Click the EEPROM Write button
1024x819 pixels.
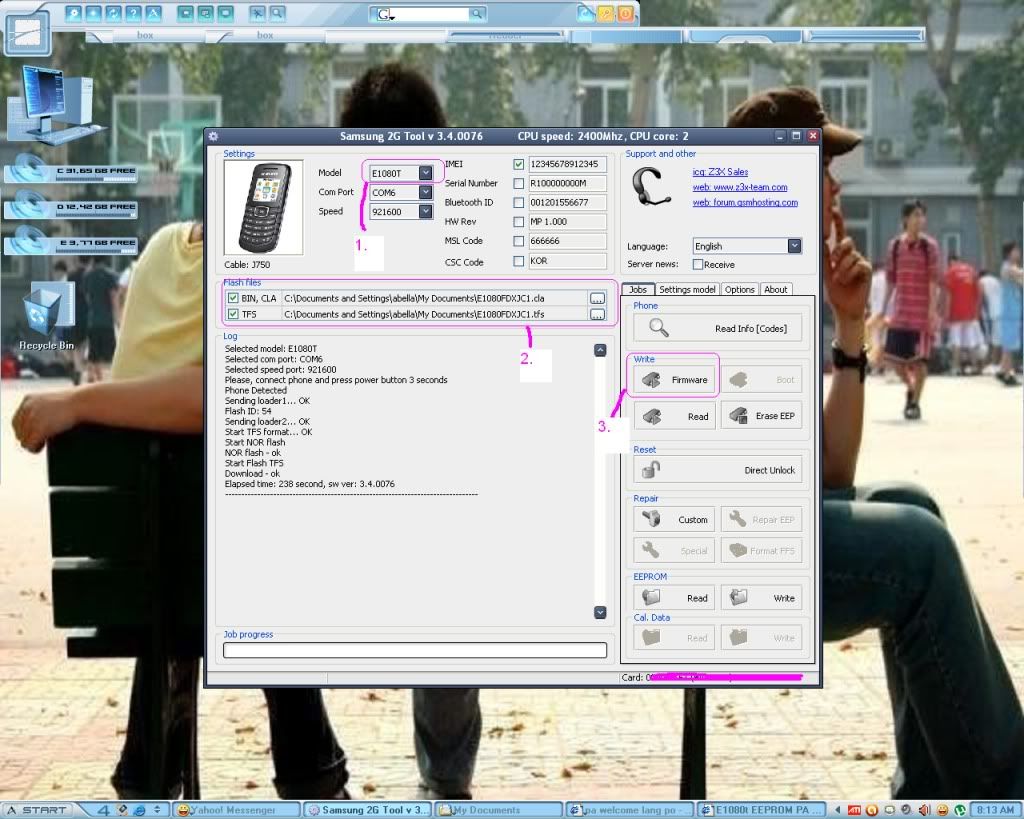pyautogui.click(x=761, y=598)
